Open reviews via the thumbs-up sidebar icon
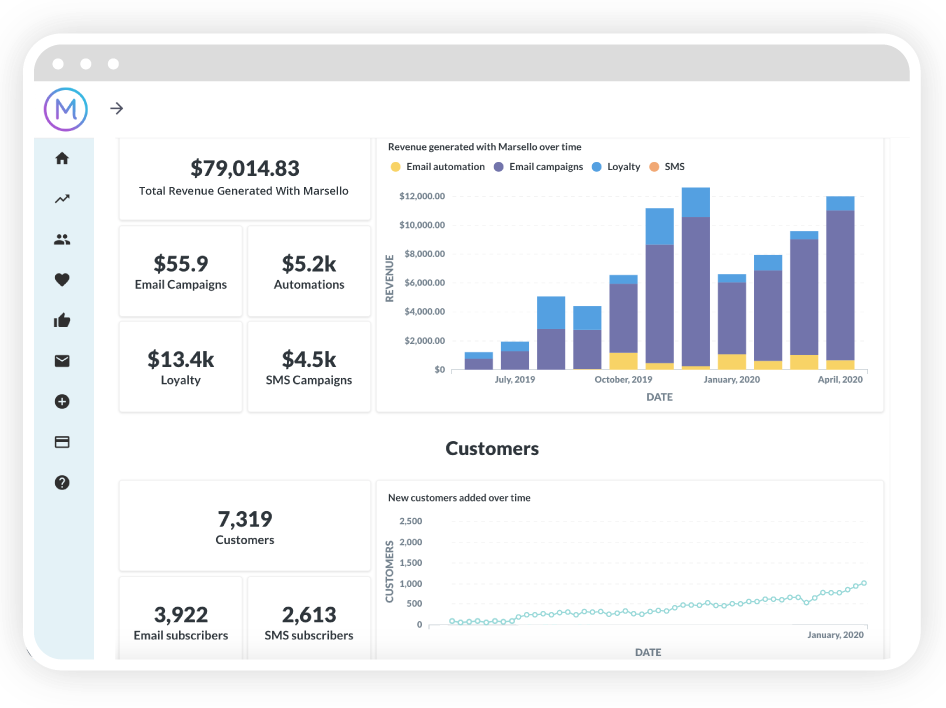Viewport: 946px width, 708px height. (x=62, y=320)
